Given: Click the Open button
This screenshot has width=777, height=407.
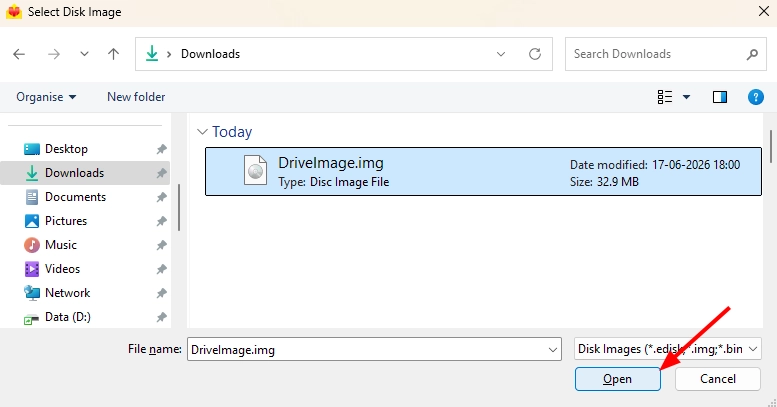Looking at the screenshot, I should (x=617, y=379).
